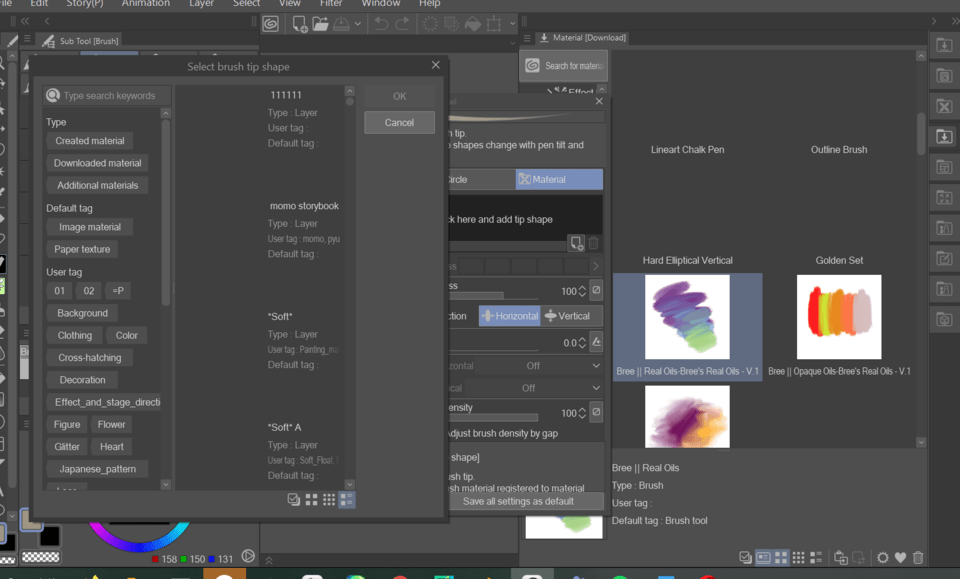Click the Thickness dynamics button beside 100
The height and width of the screenshot is (579, 960).
tap(596, 291)
